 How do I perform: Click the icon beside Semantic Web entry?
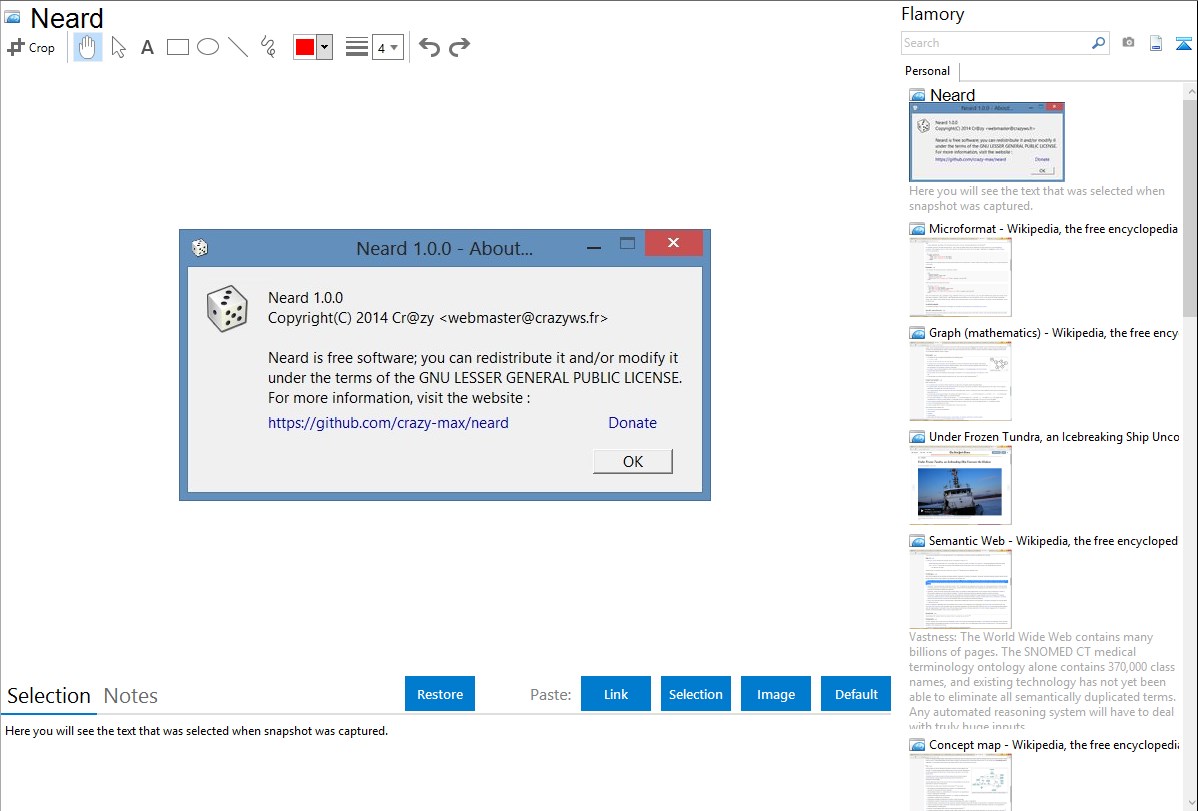(x=917, y=541)
